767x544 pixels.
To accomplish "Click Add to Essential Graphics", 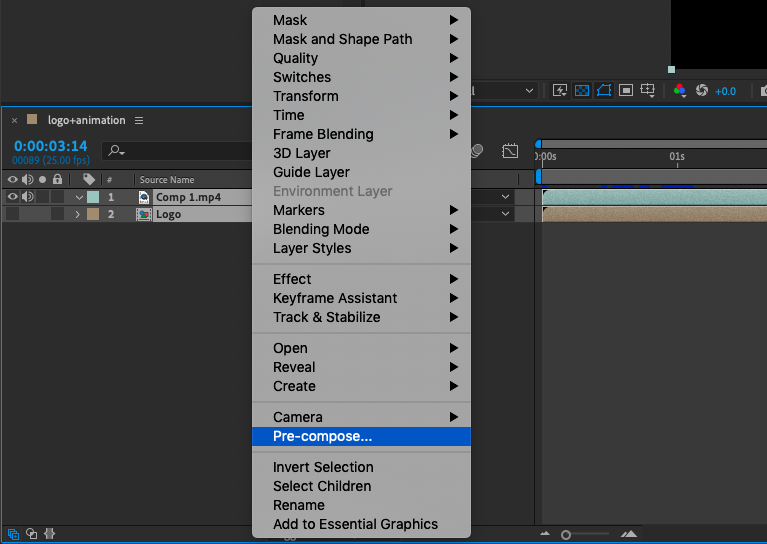I will (x=355, y=524).
